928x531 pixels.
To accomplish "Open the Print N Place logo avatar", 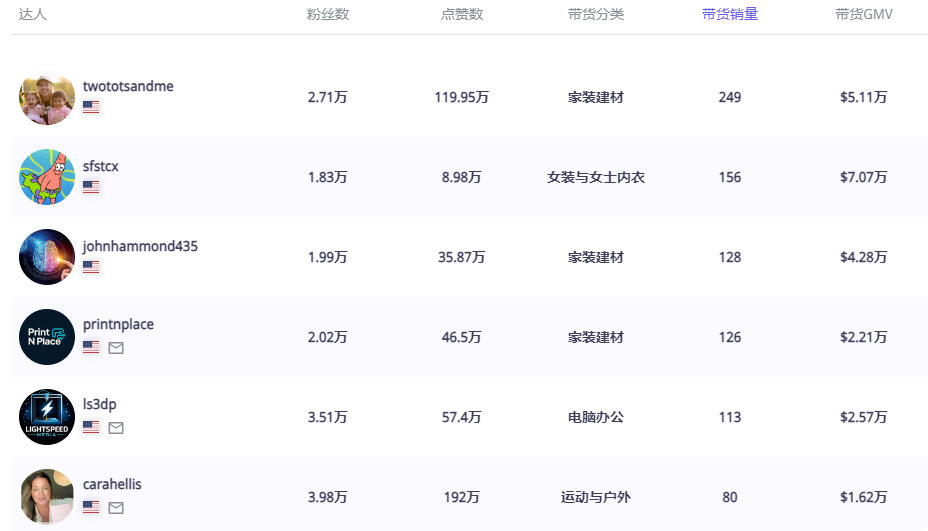I will (47, 337).
